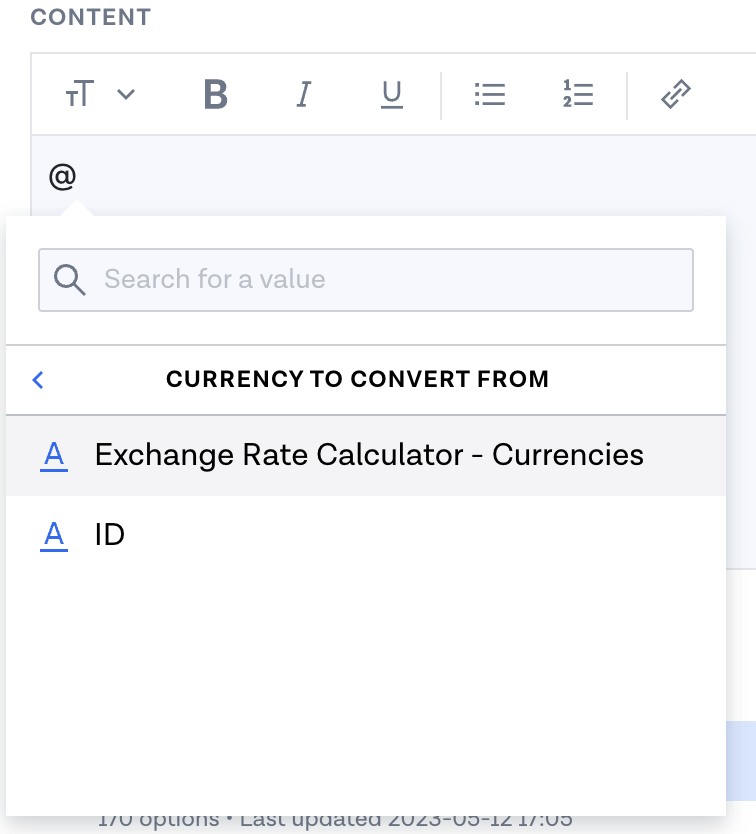
Task: Insert a numbered list
Action: (578, 95)
